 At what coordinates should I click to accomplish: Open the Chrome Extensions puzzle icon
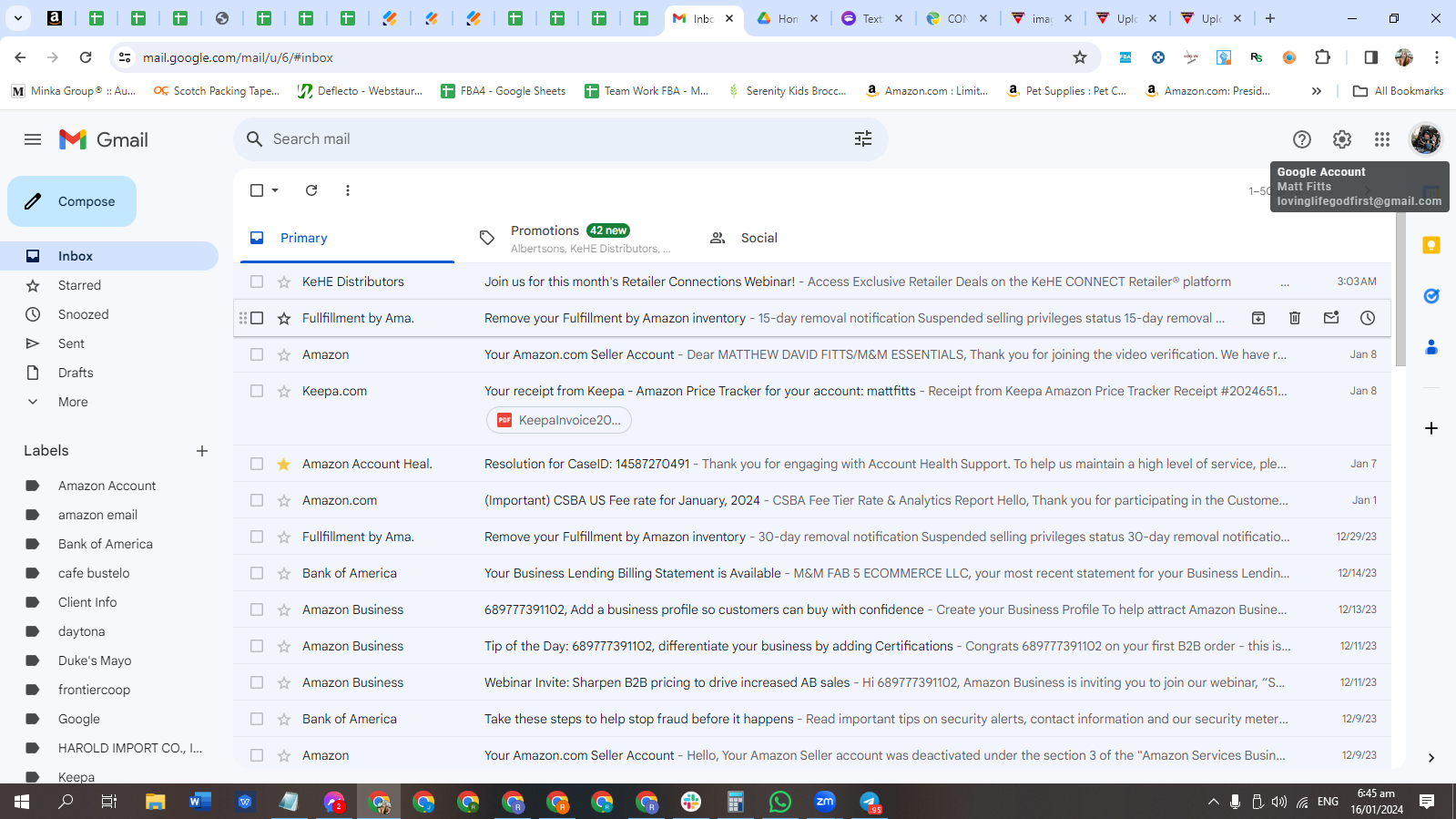(x=1323, y=57)
